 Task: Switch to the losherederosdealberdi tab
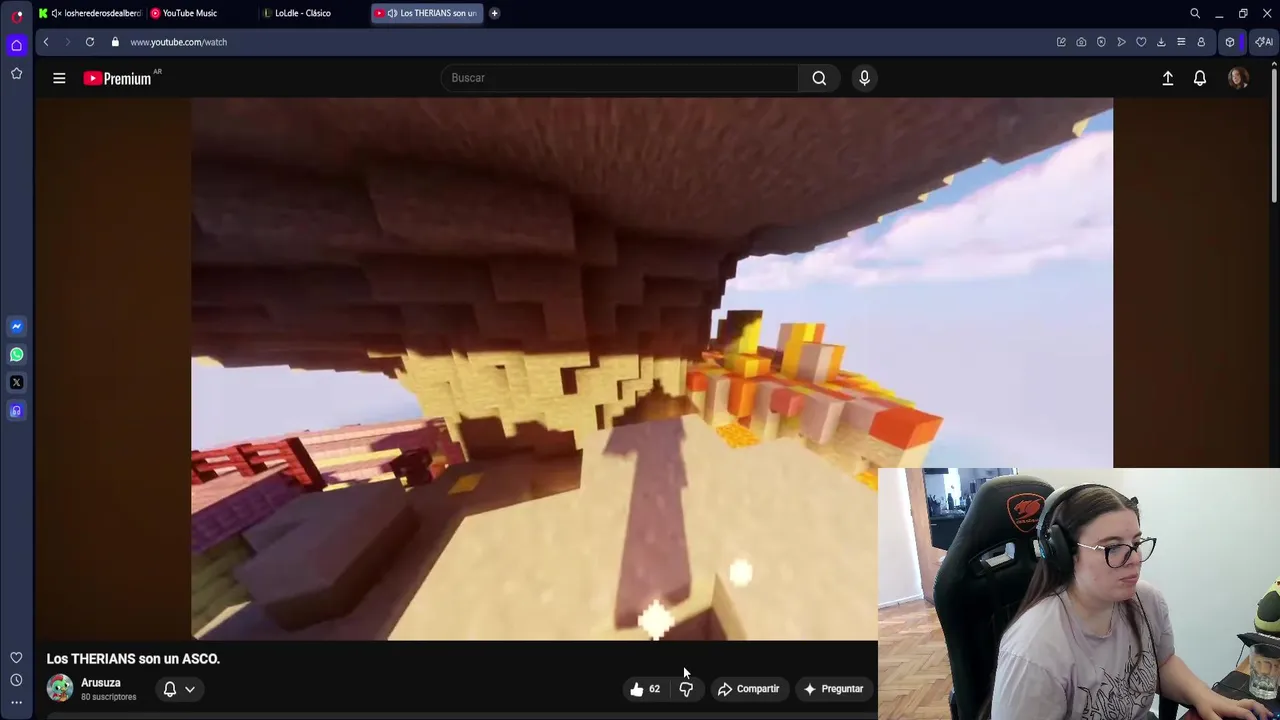[x=90, y=13]
